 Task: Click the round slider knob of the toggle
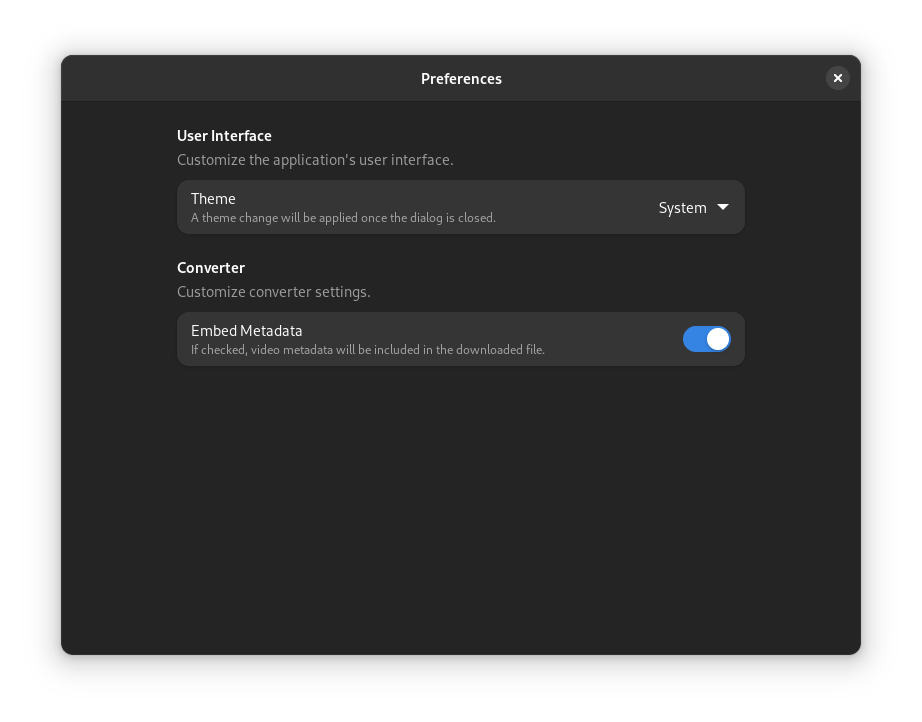point(717,339)
